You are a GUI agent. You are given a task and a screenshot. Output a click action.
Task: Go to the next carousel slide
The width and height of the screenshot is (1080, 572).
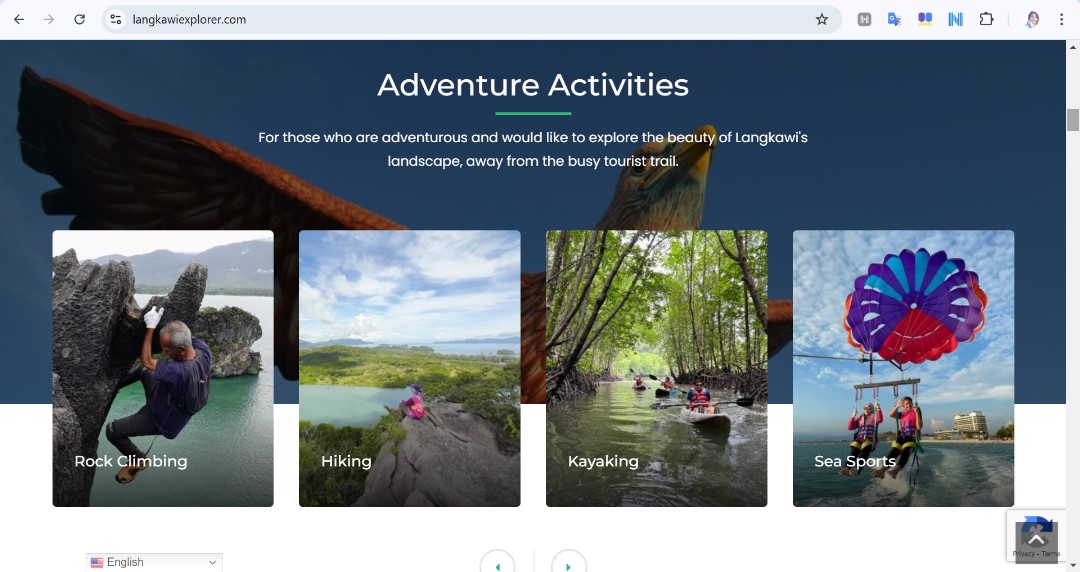point(569,565)
